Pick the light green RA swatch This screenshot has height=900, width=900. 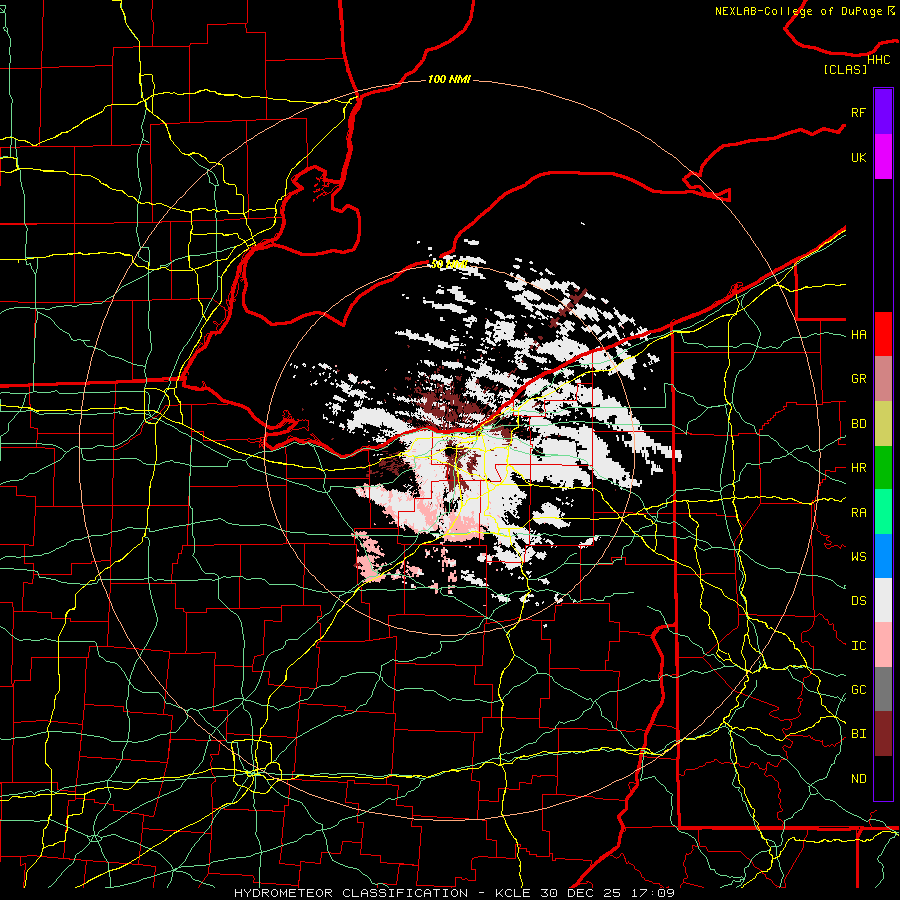click(x=883, y=512)
